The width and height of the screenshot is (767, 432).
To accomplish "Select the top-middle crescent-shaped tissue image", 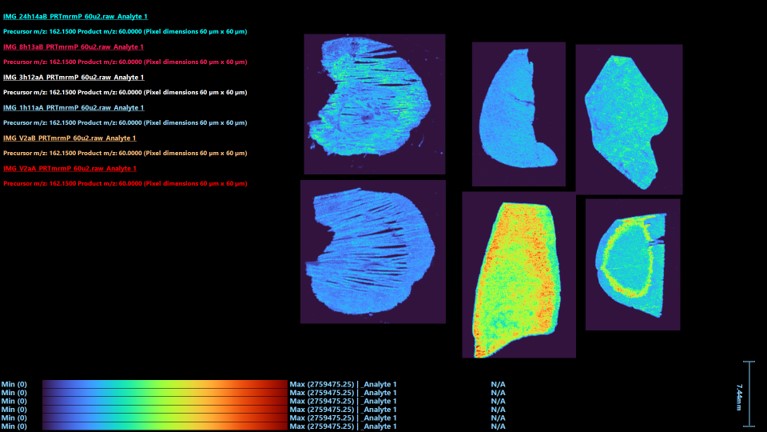I will tap(518, 108).
